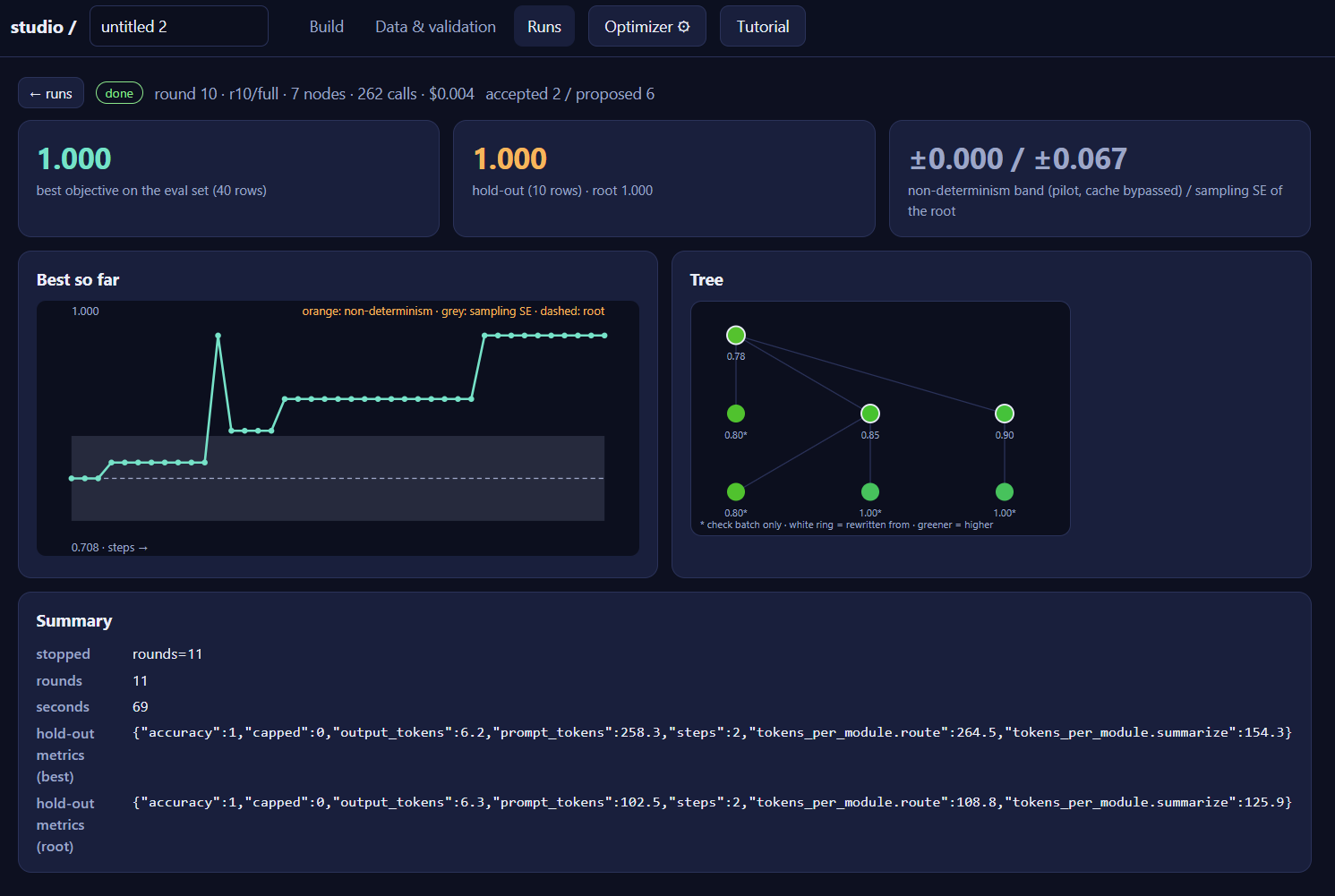Click the stopped value 'rounds=11'

click(x=167, y=654)
